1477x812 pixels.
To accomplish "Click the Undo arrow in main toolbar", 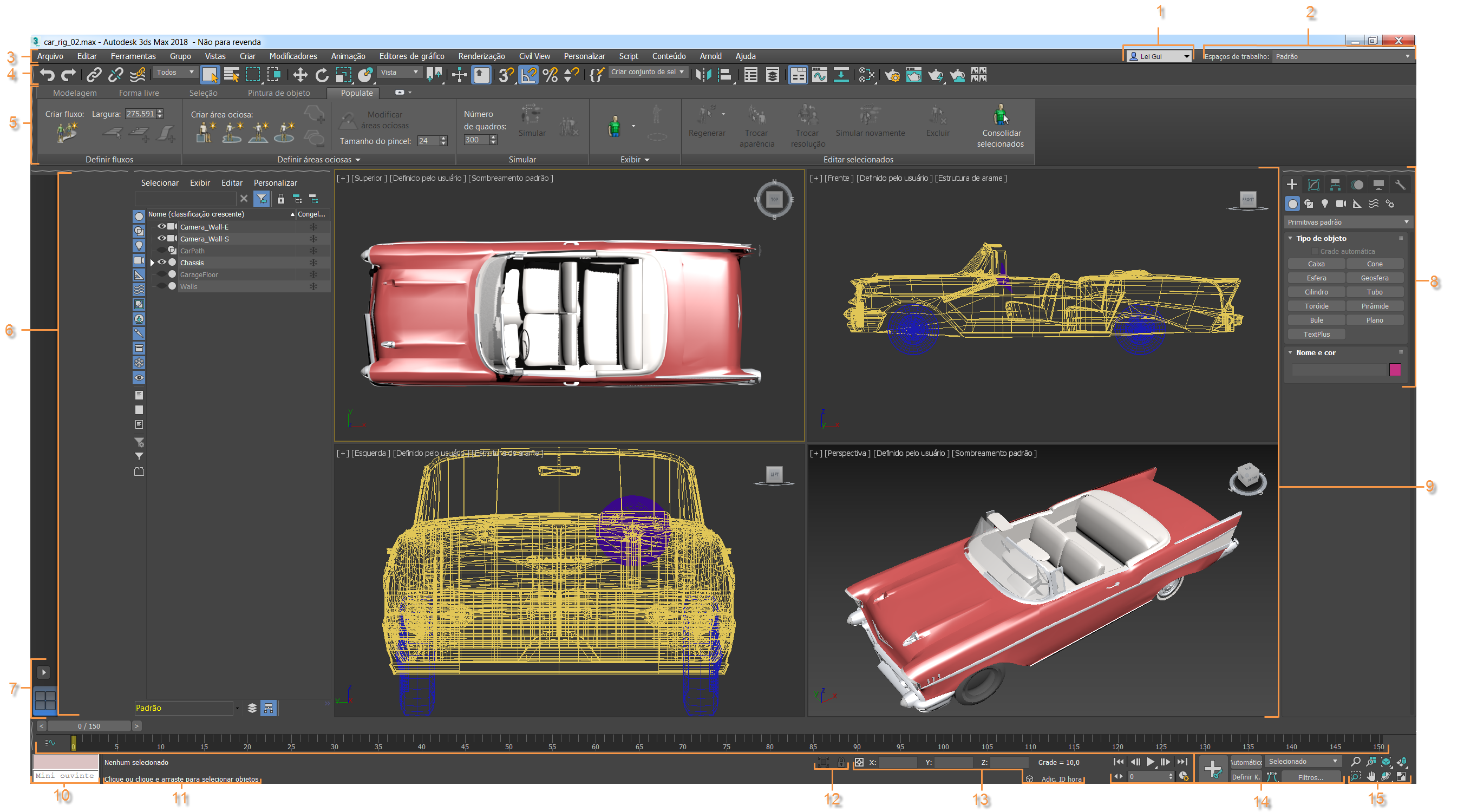I will (x=47, y=75).
